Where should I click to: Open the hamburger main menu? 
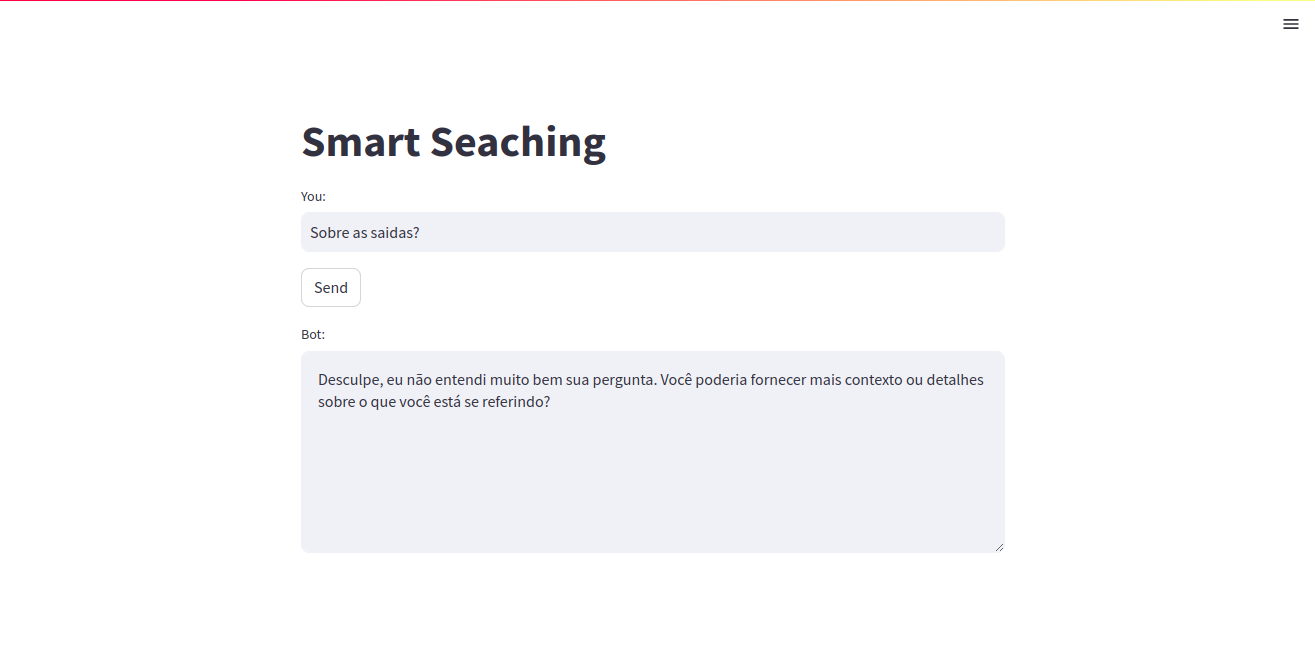1290,24
